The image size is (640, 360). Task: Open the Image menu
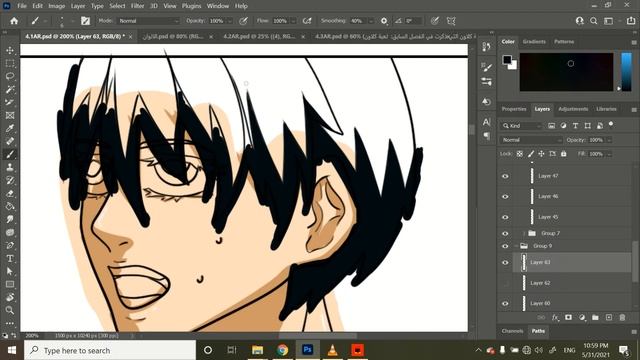point(56,6)
